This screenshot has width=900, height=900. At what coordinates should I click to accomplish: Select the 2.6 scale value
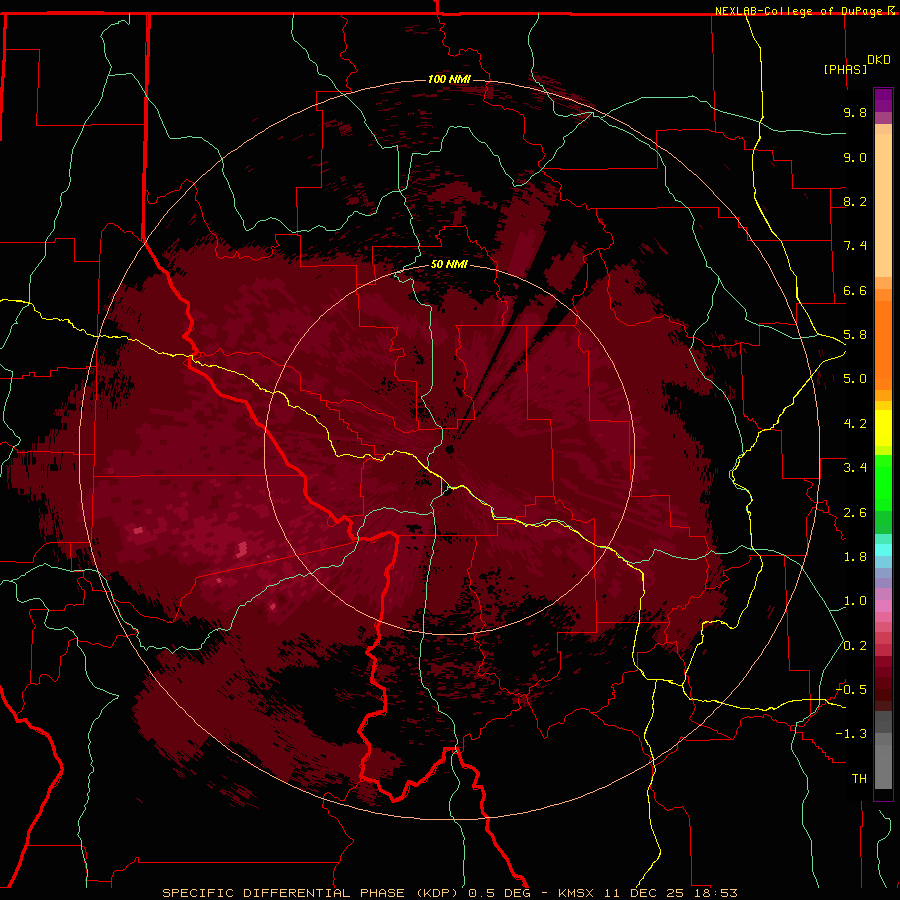[855, 513]
